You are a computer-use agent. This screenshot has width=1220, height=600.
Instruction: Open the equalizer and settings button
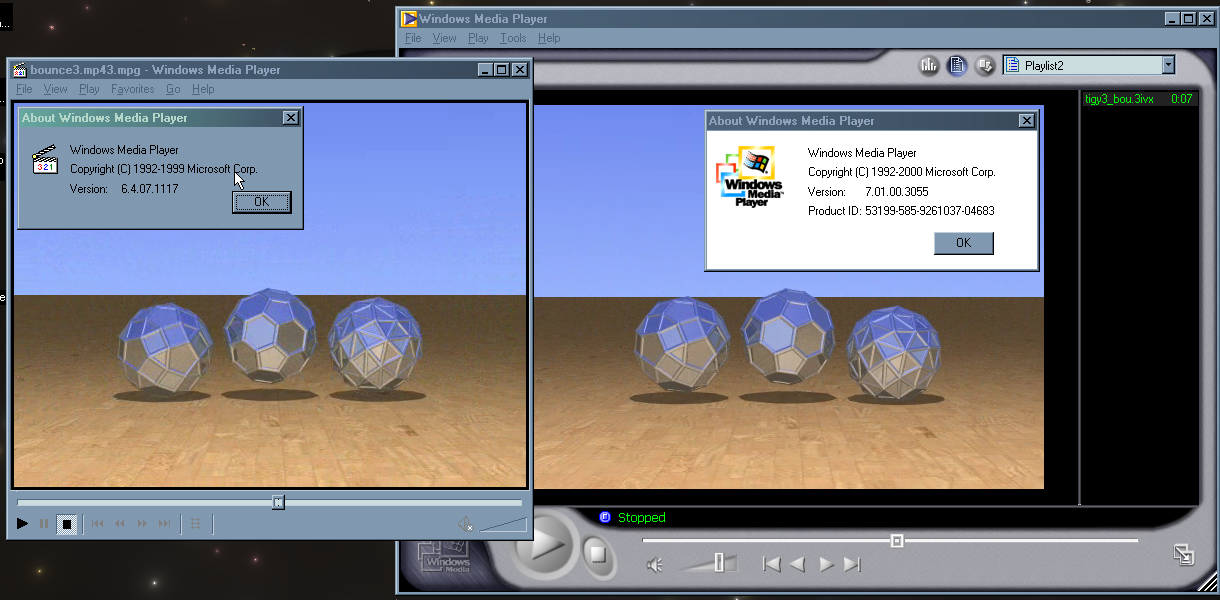pyautogui.click(x=929, y=66)
